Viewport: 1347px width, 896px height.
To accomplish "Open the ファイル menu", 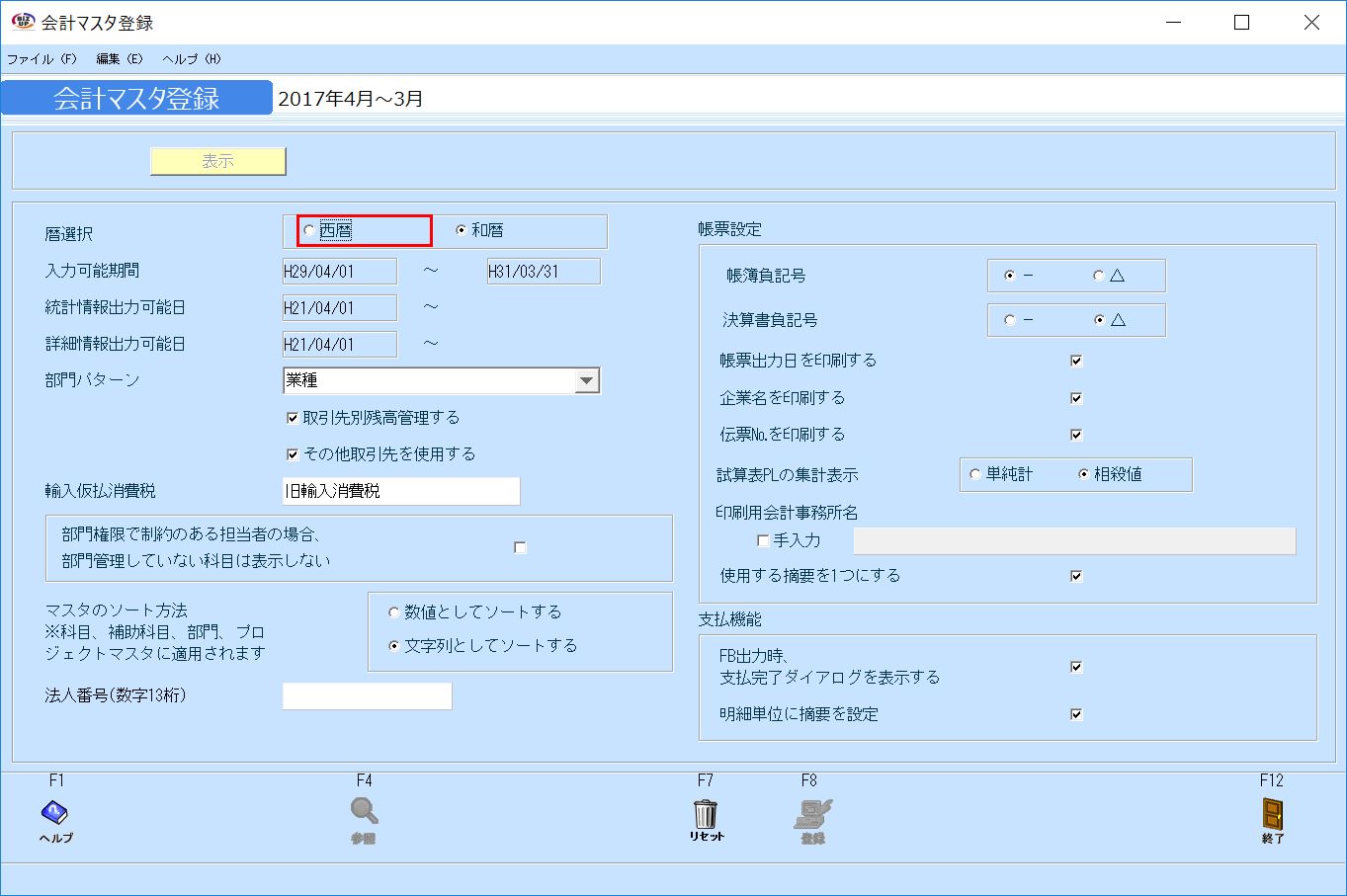I will pos(42,58).
